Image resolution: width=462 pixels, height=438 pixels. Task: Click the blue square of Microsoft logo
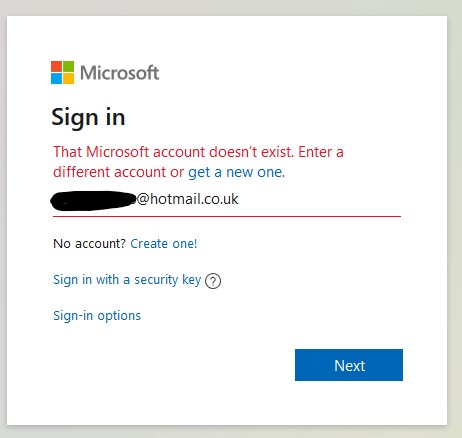point(56,78)
